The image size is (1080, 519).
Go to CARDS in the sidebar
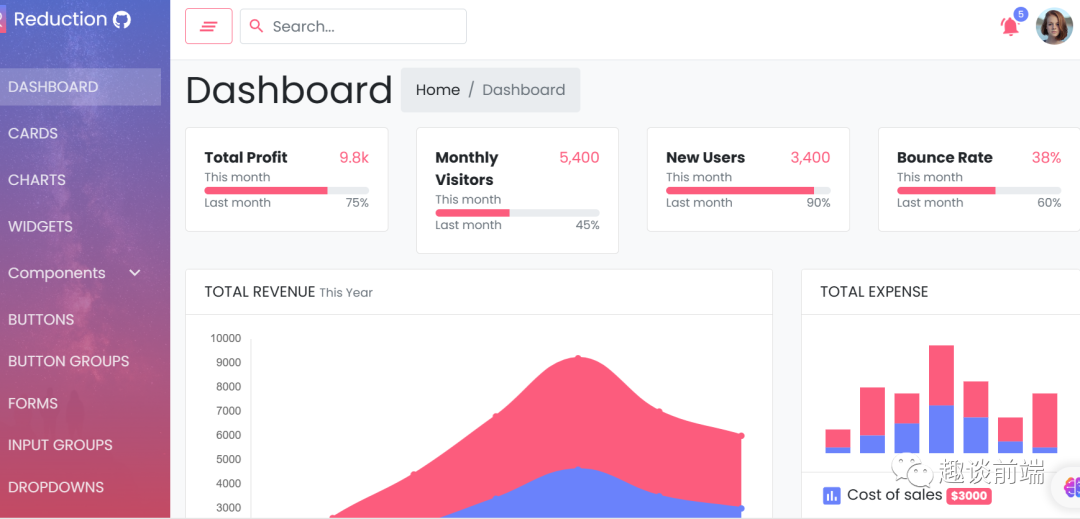(33, 134)
